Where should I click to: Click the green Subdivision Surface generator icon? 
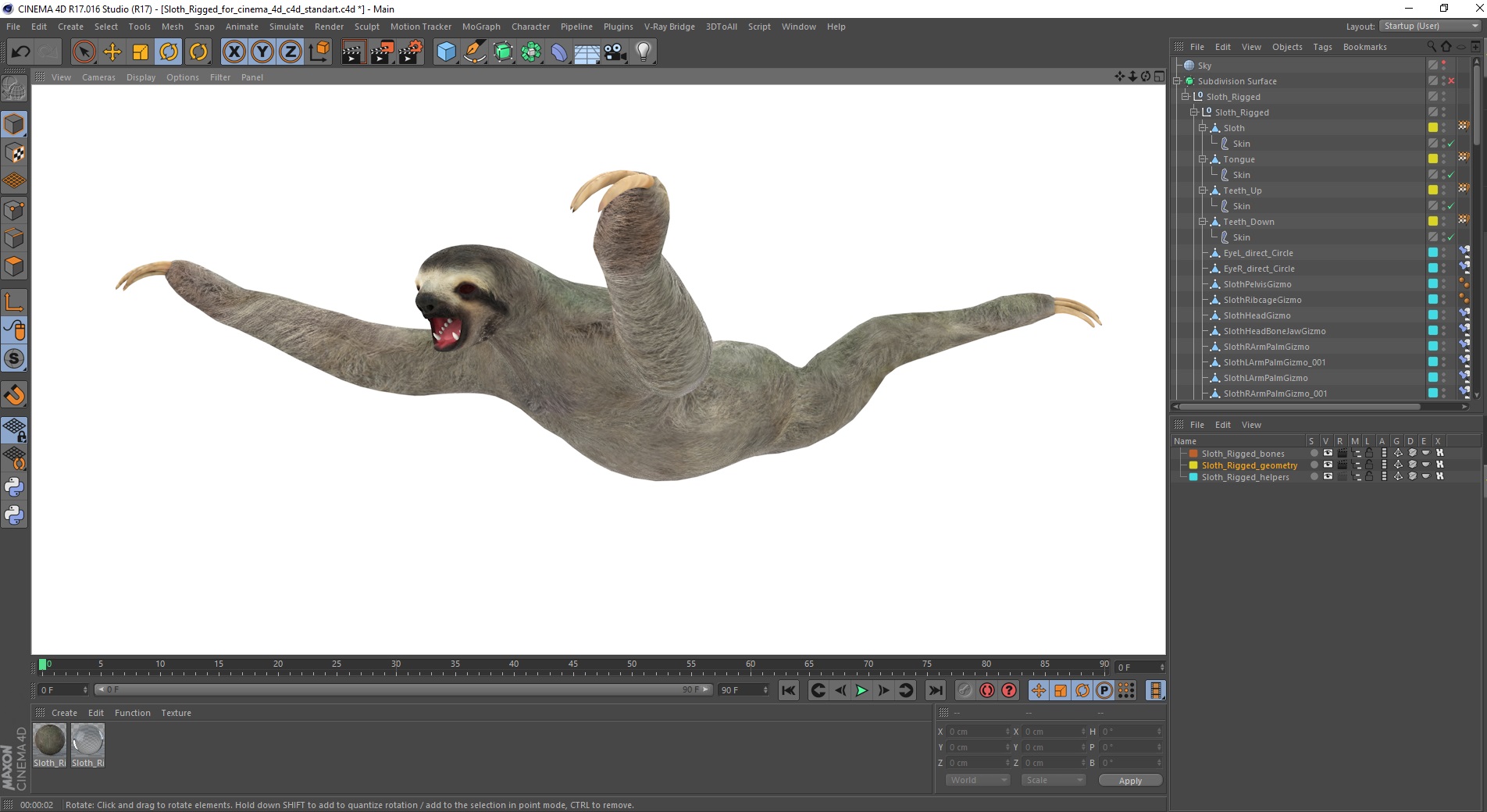click(503, 52)
